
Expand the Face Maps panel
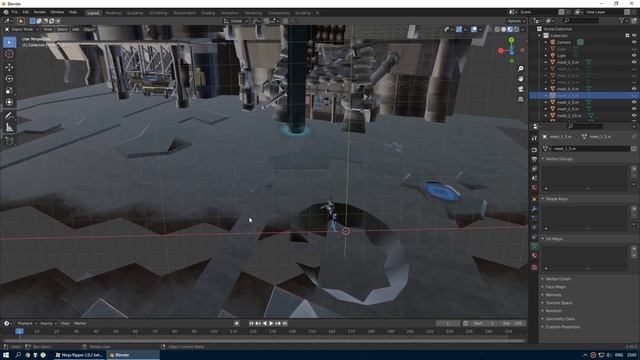[x=556, y=287]
